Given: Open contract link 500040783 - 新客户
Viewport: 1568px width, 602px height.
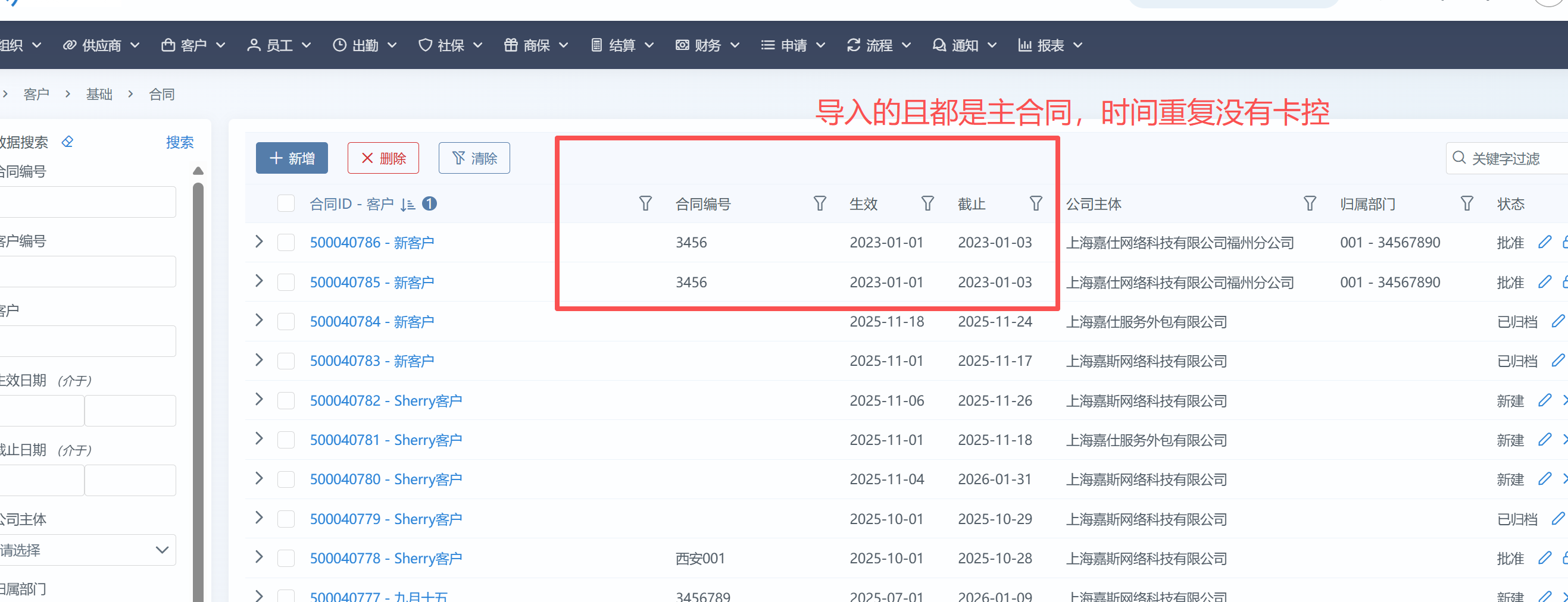Looking at the screenshot, I should point(371,360).
